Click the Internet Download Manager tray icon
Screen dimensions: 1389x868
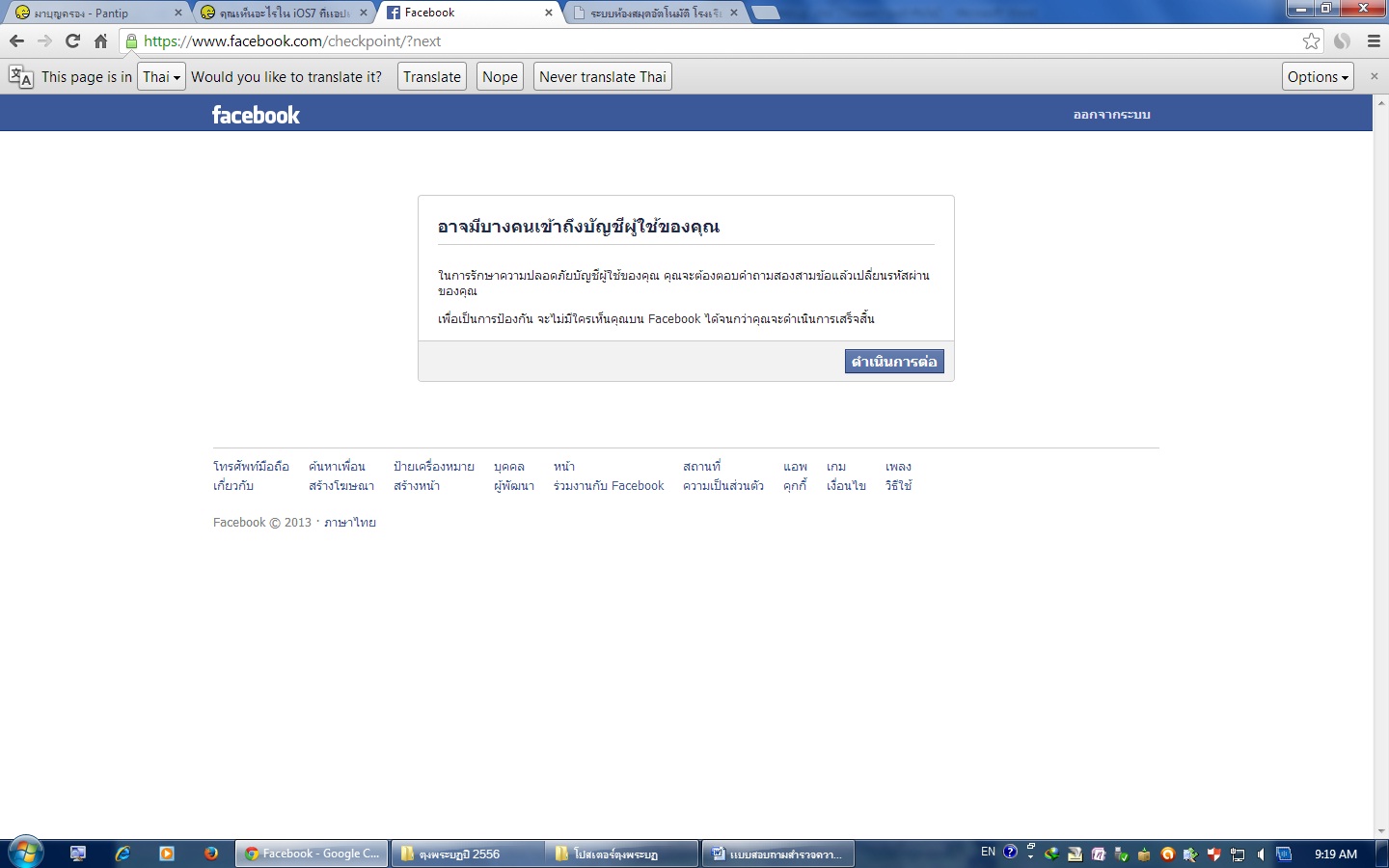(1051, 854)
